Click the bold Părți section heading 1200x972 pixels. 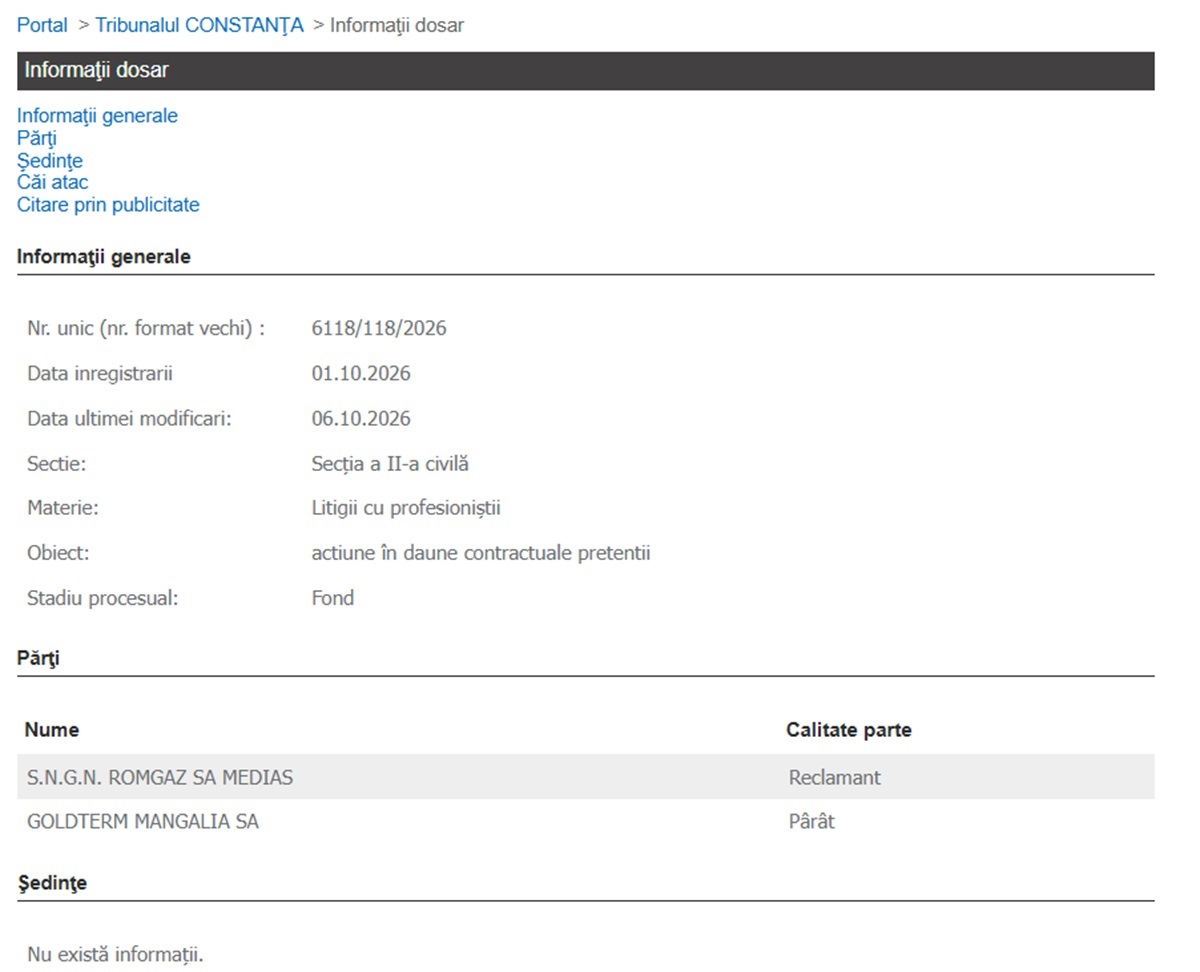point(38,659)
